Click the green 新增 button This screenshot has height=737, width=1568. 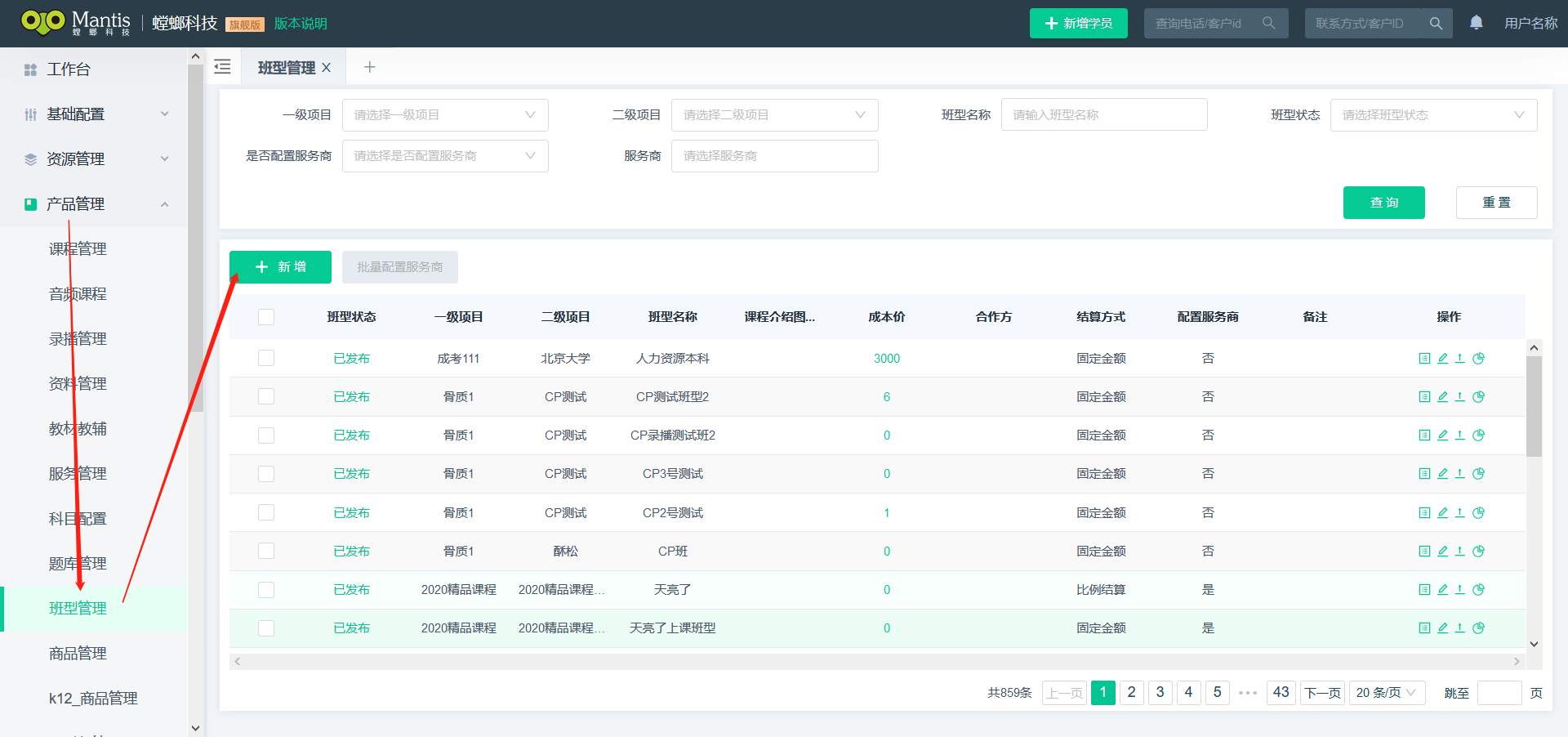coord(280,267)
